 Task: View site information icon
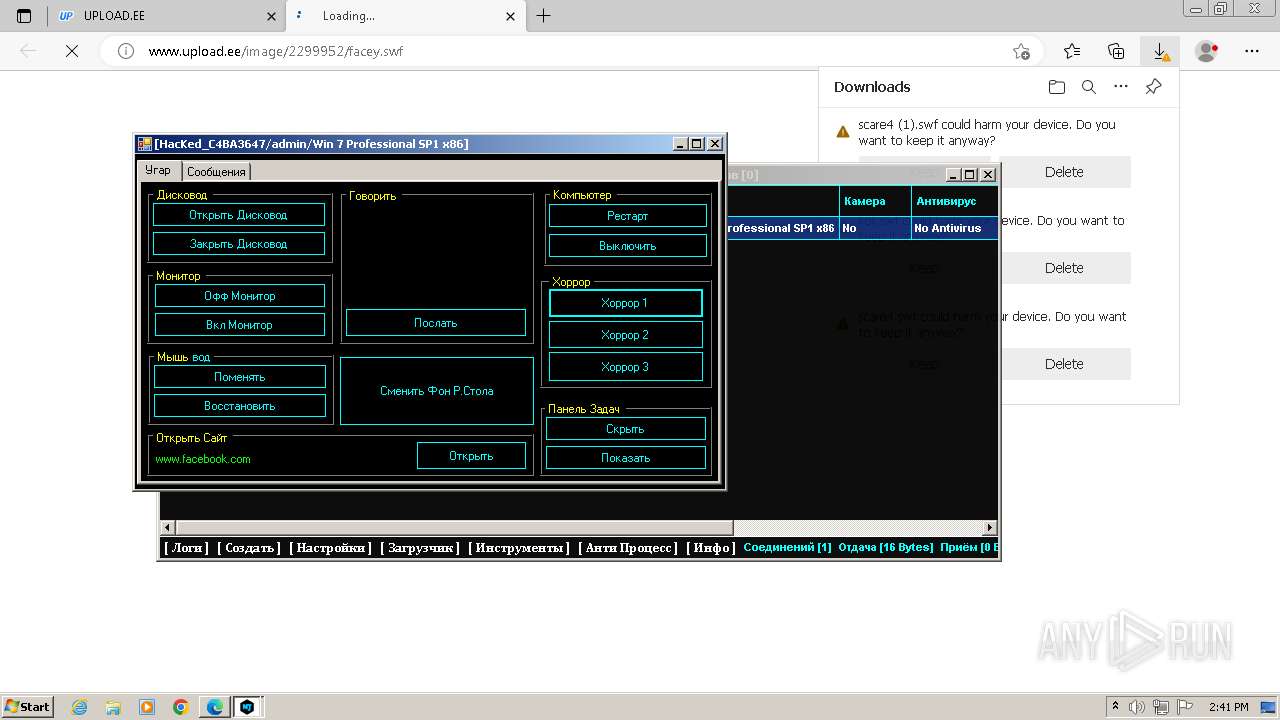[x=126, y=51]
